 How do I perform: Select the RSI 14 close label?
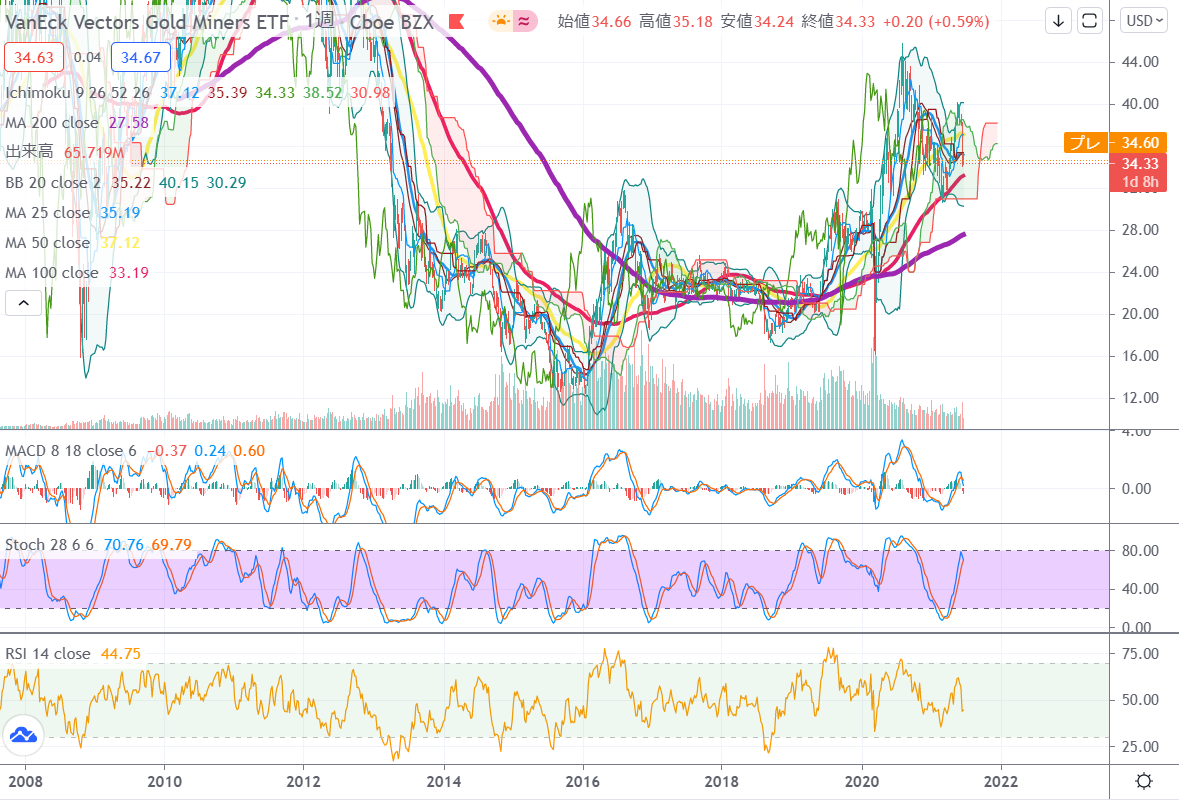click(48, 654)
